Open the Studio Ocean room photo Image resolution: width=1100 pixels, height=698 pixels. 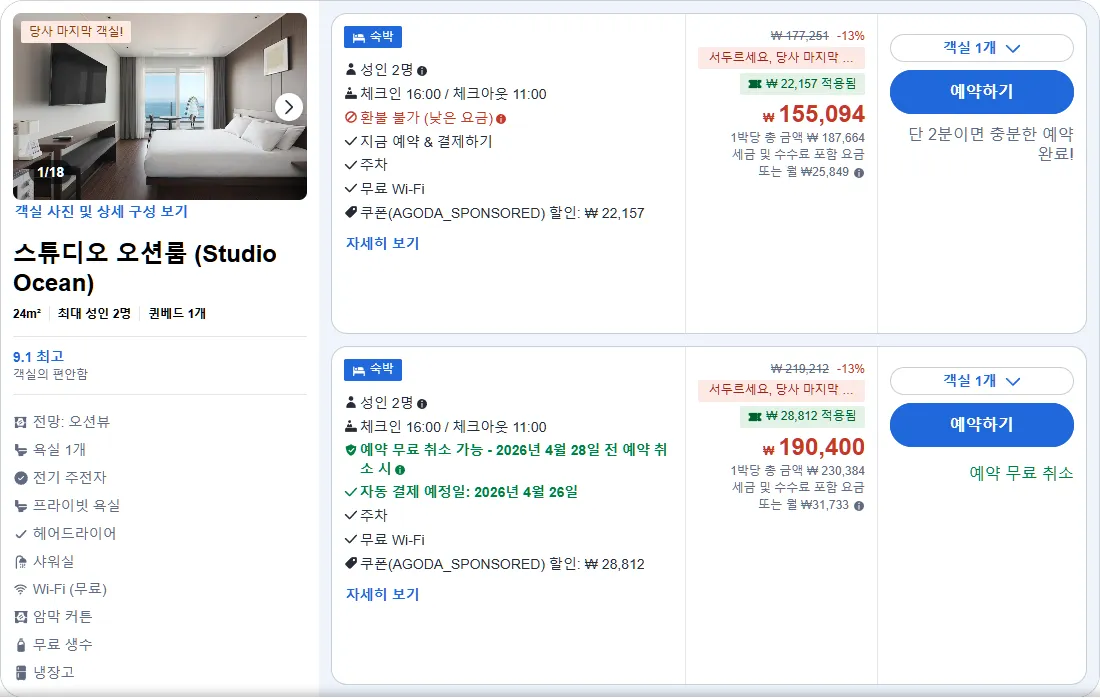tap(160, 107)
